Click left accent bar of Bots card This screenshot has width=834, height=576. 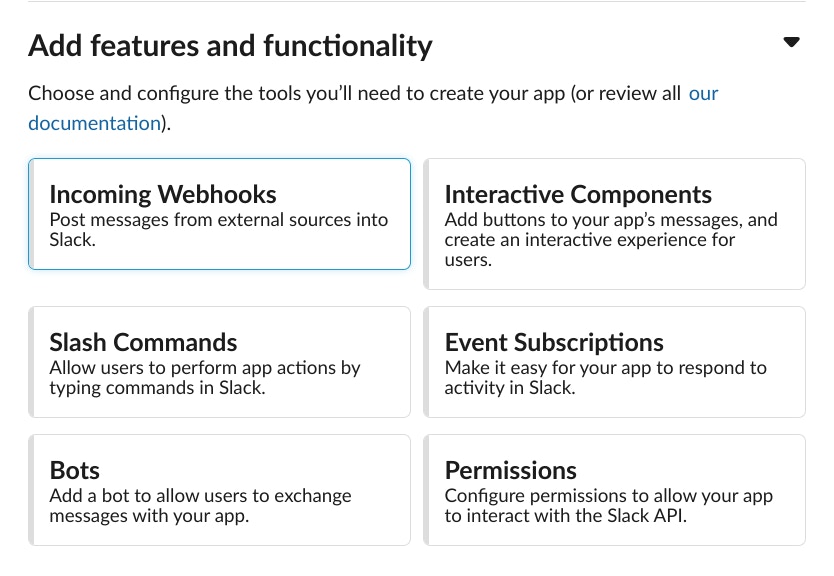click(32, 490)
